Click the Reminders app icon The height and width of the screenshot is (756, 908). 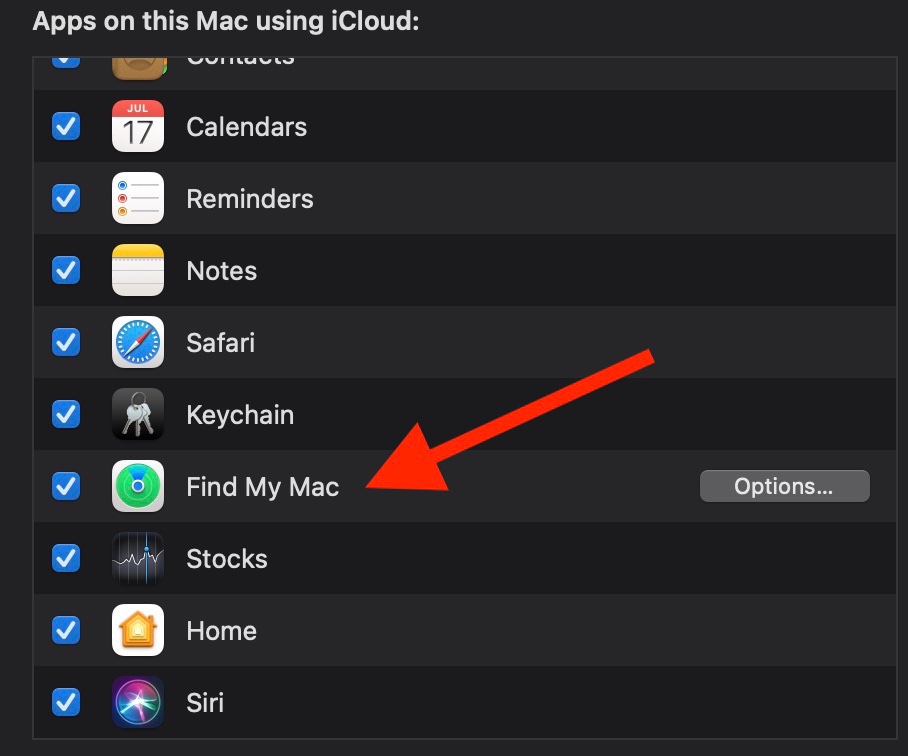(138, 198)
